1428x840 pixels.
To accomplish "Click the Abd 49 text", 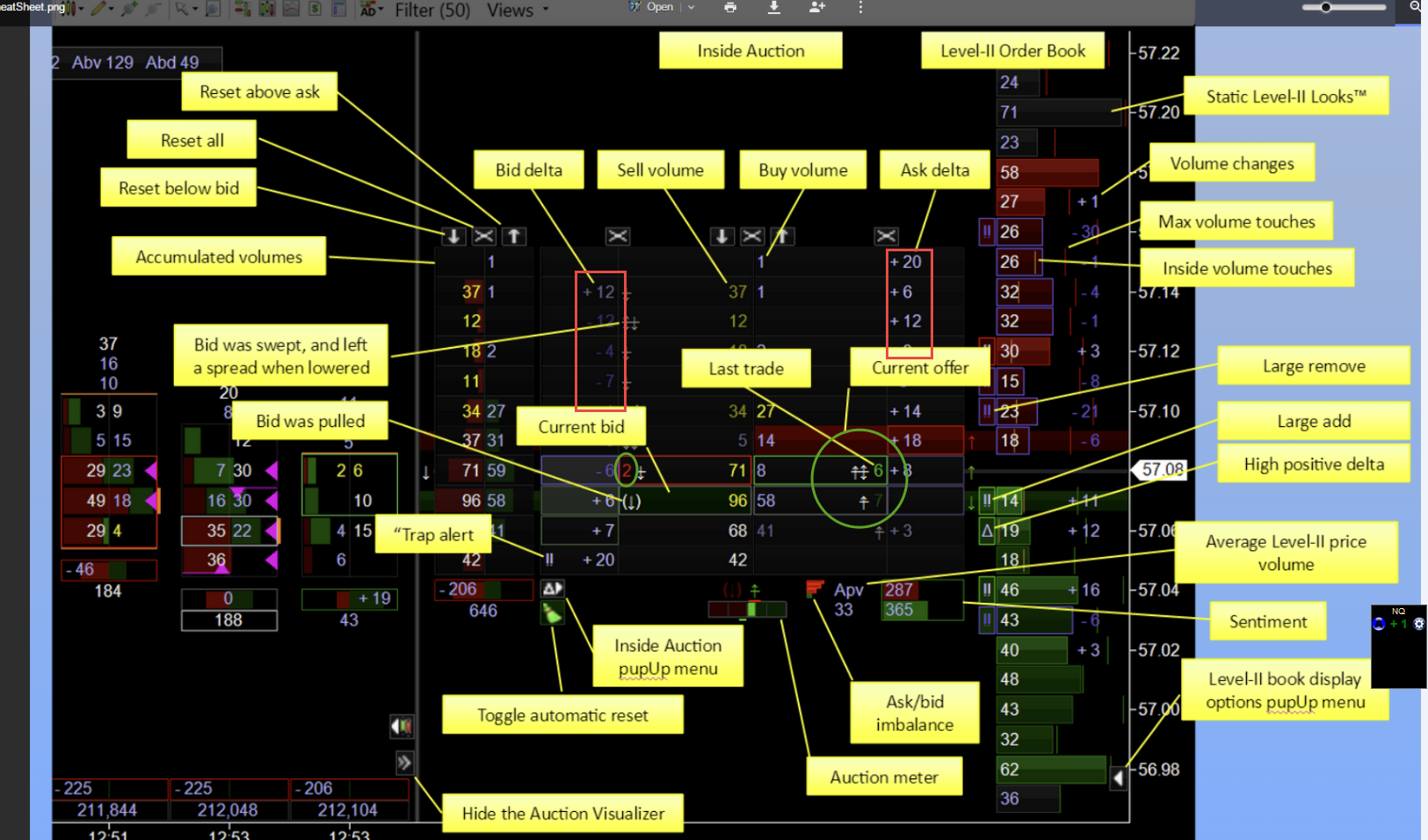I will [172, 62].
